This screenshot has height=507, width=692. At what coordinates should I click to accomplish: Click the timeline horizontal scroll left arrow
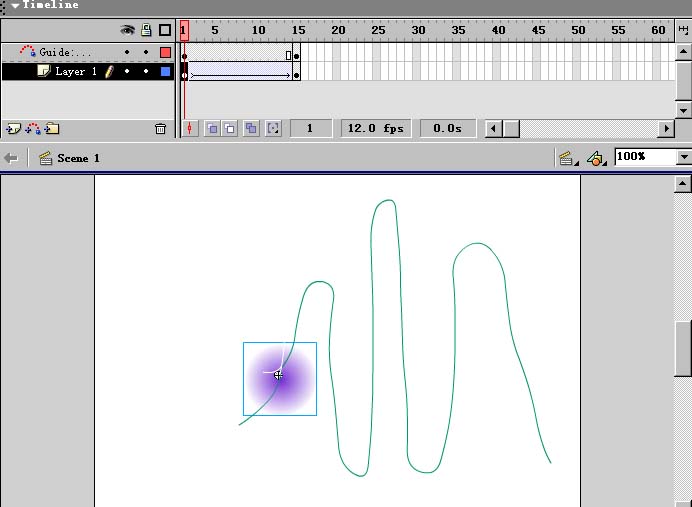[x=494, y=129]
